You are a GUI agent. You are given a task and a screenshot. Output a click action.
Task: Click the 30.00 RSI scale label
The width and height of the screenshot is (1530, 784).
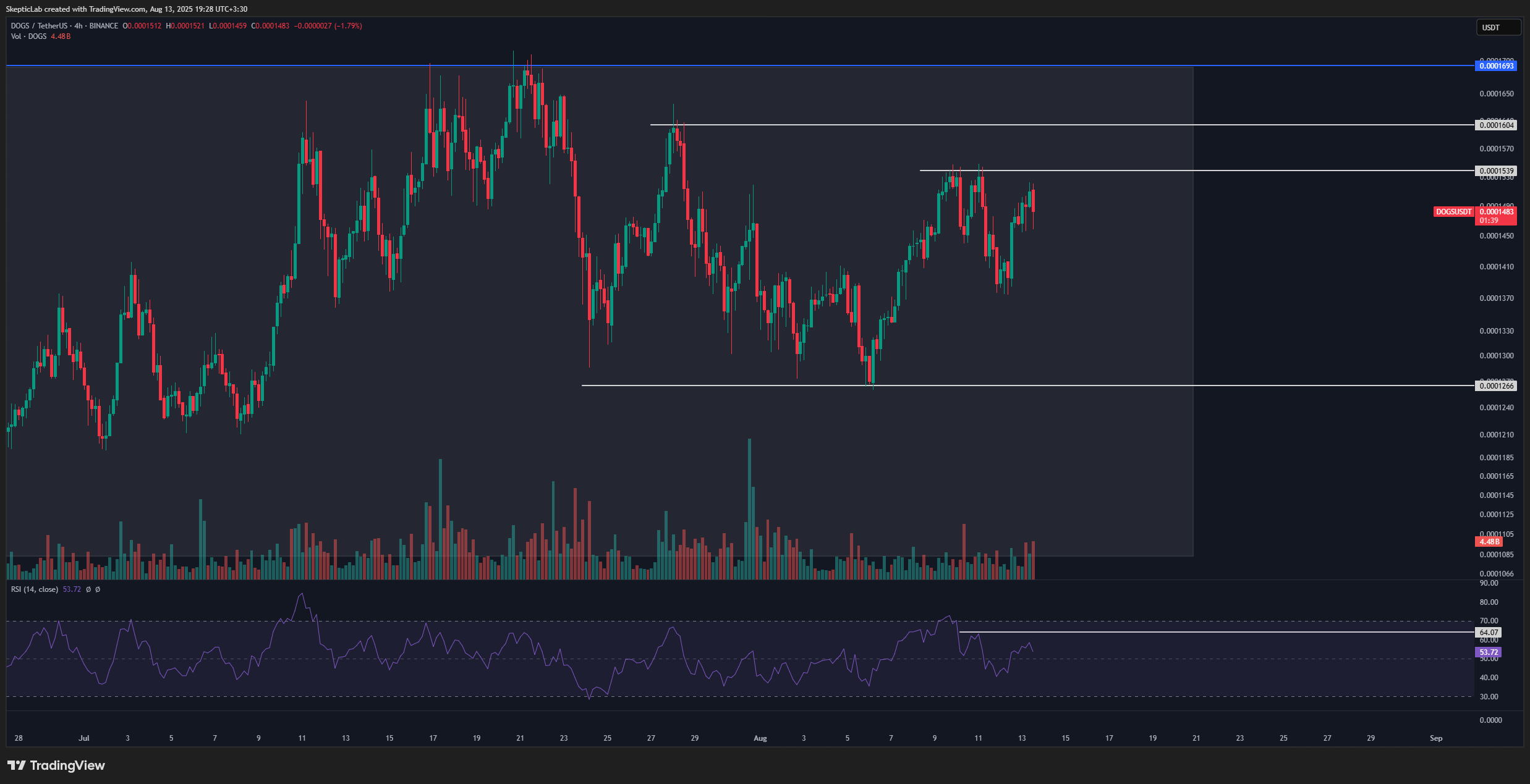1489,697
